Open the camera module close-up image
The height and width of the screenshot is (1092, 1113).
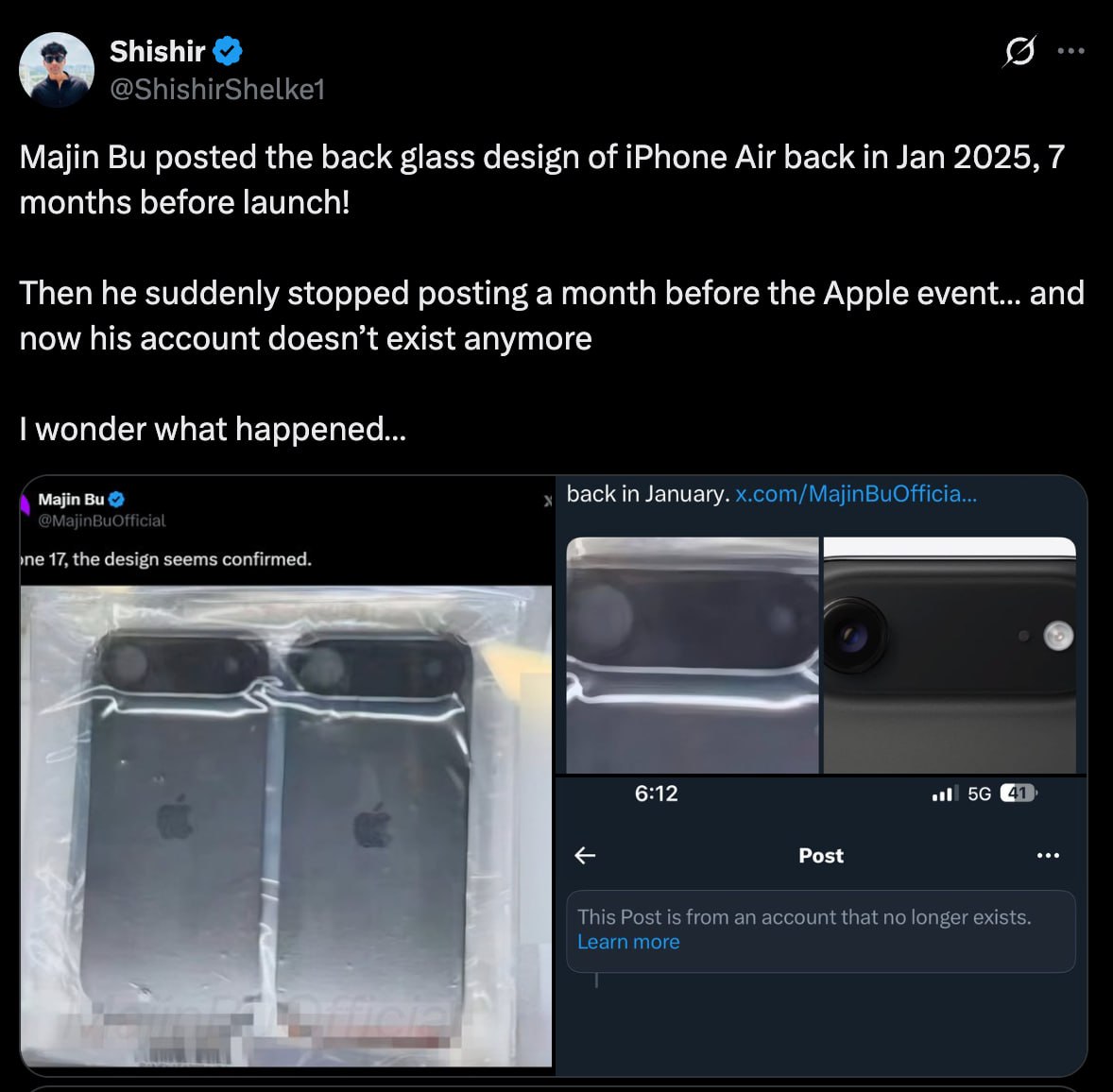click(x=949, y=652)
